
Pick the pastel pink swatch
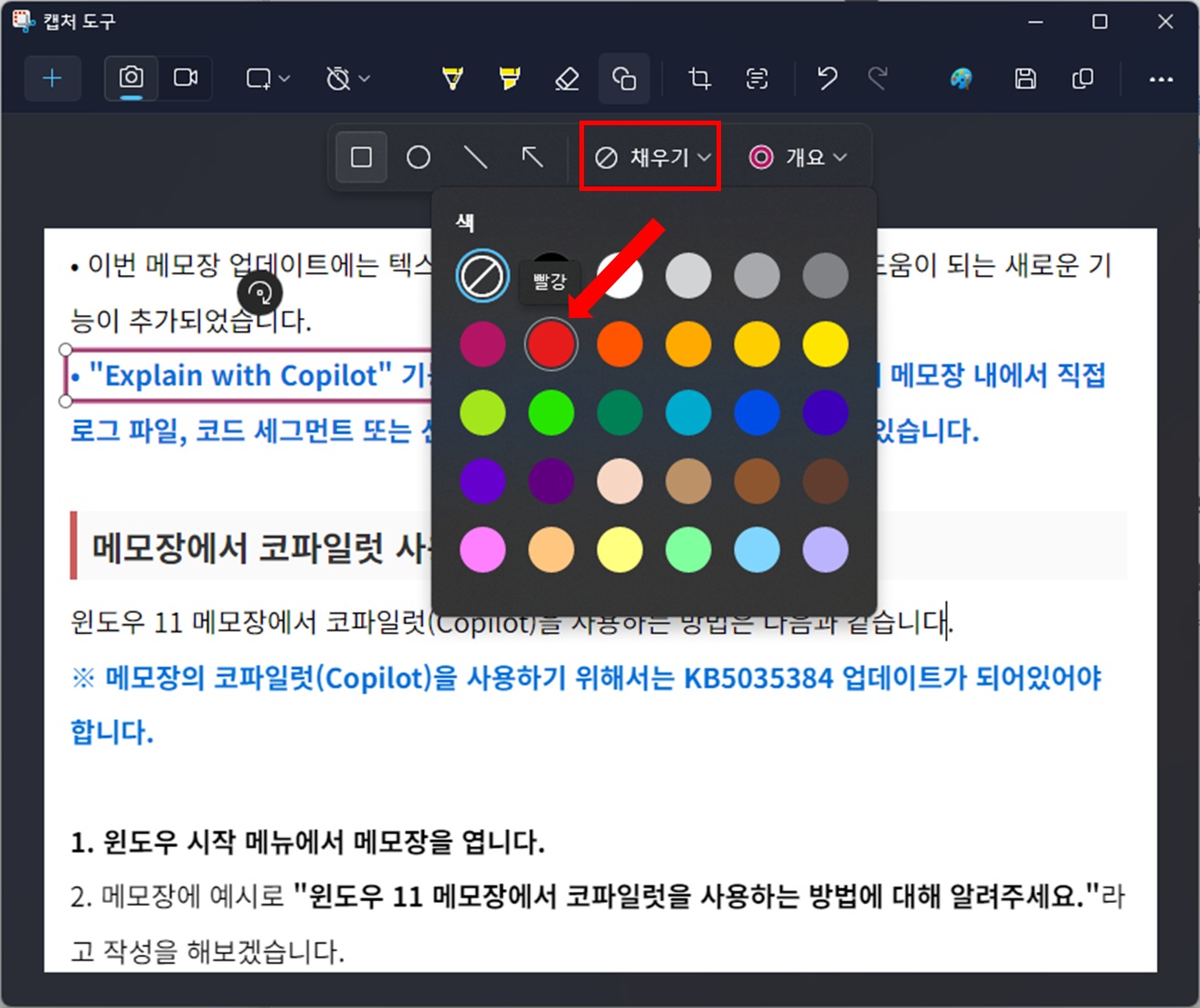coord(483,550)
